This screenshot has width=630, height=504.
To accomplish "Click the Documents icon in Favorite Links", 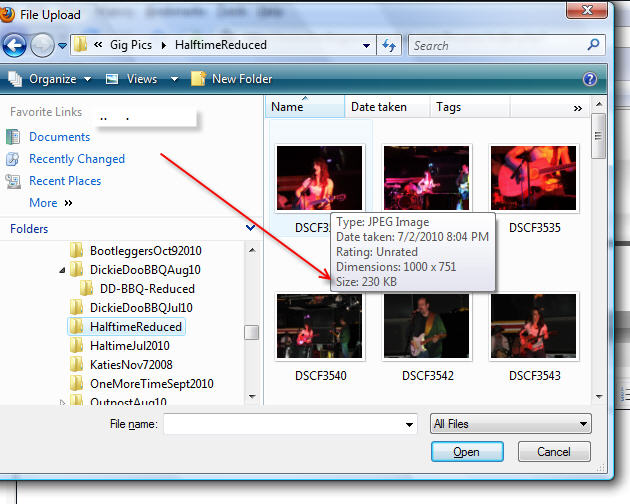I will (x=13, y=137).
